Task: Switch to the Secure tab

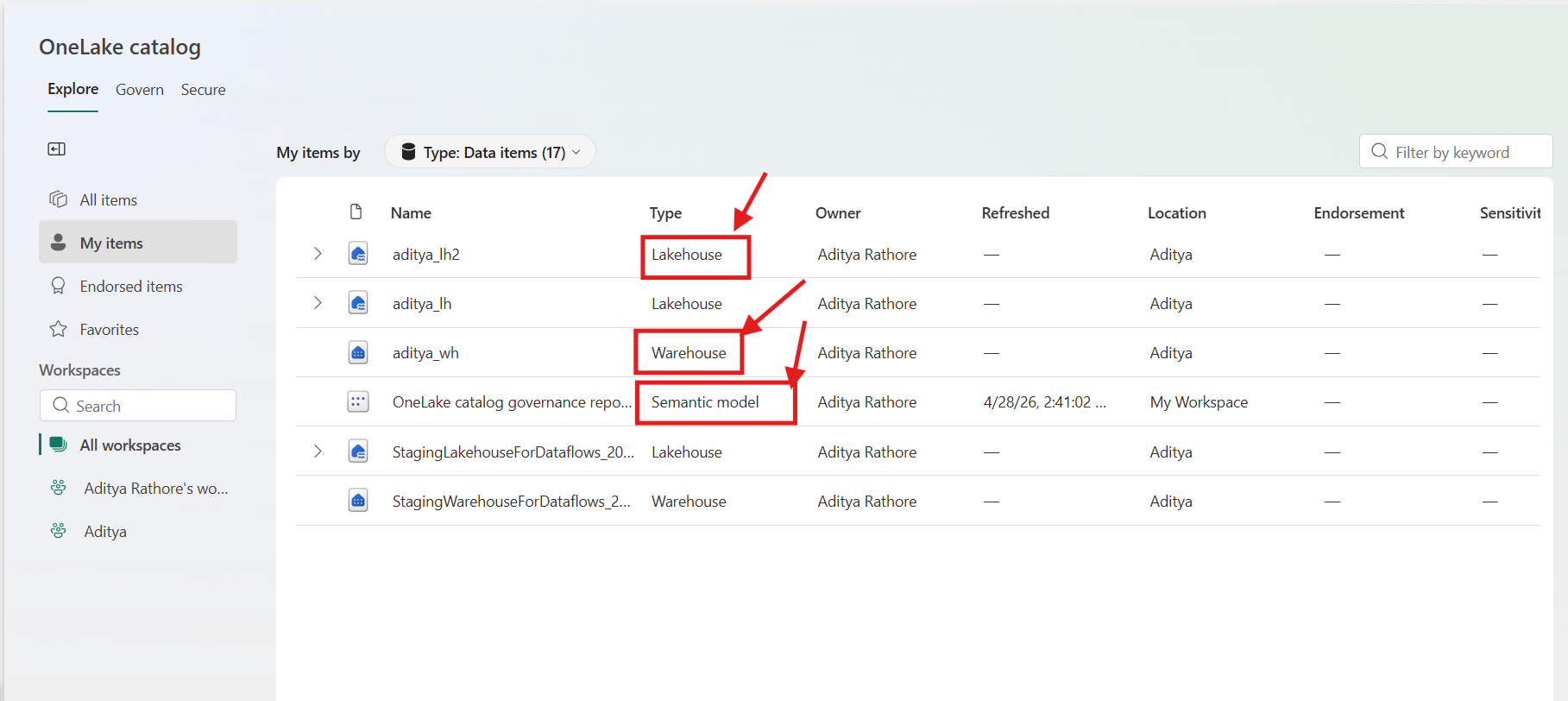Action: tap(203, 90)
